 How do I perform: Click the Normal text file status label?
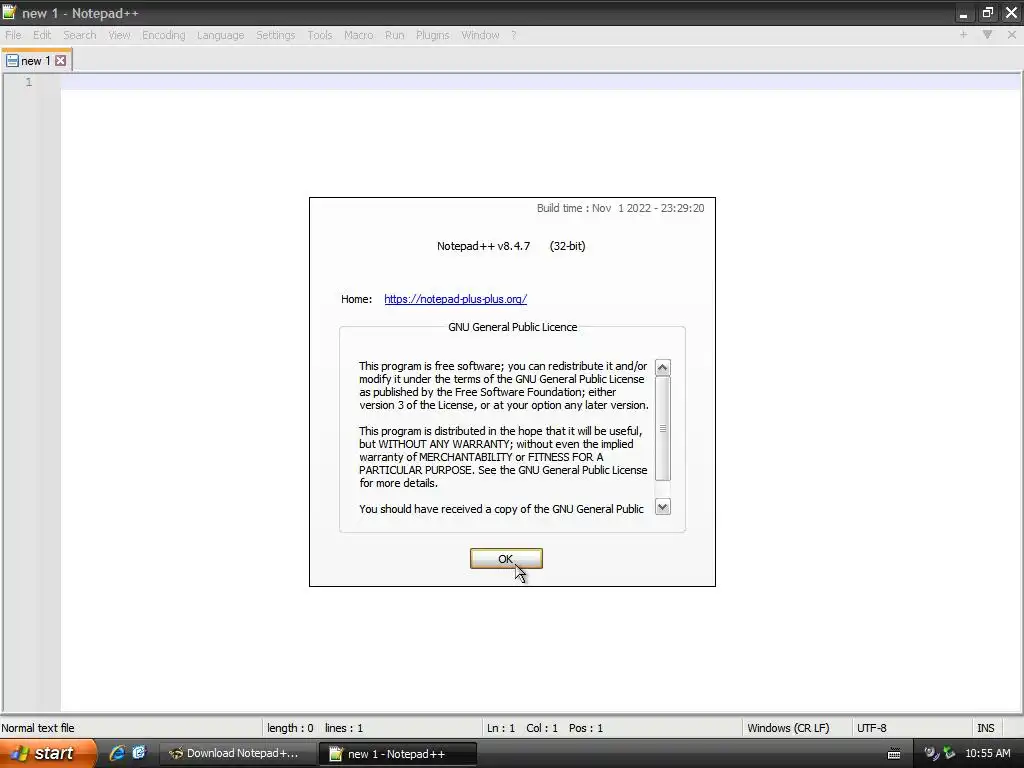coord(38,728)
